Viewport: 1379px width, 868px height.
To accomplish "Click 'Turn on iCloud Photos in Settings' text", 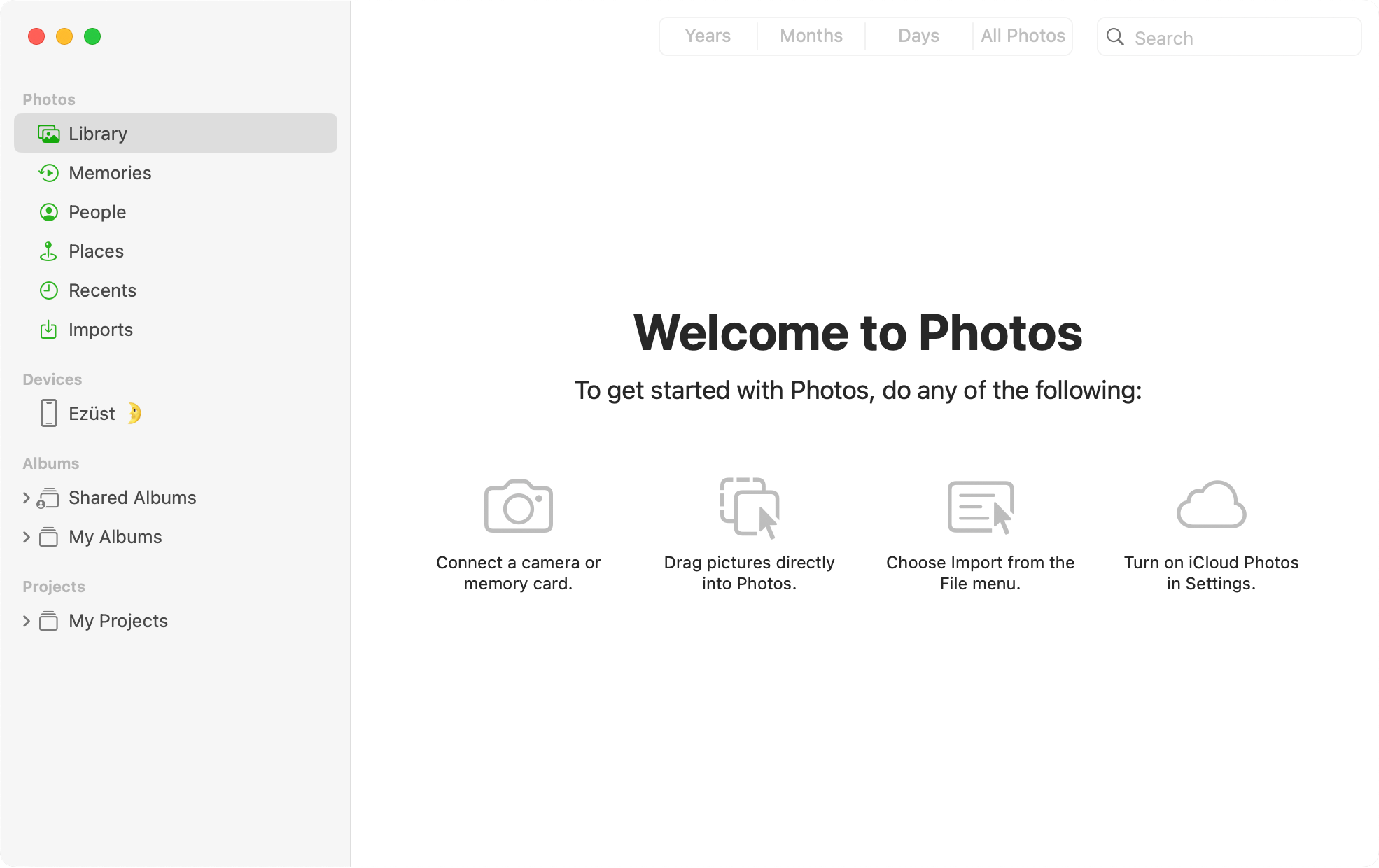I will click(1211, 573).
